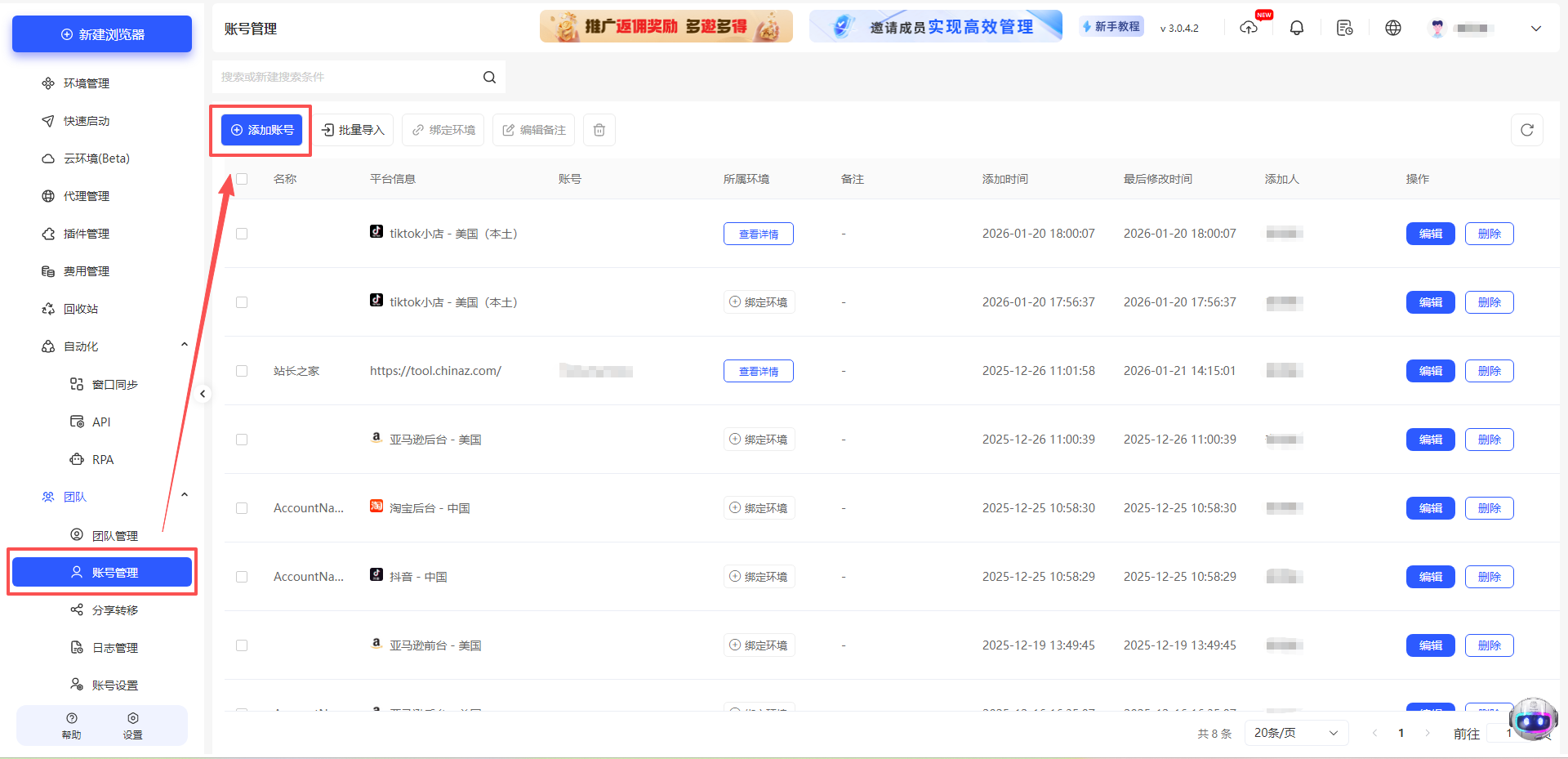Open notifications via the bell icon
The image size is (1568, 759).
1296,27
